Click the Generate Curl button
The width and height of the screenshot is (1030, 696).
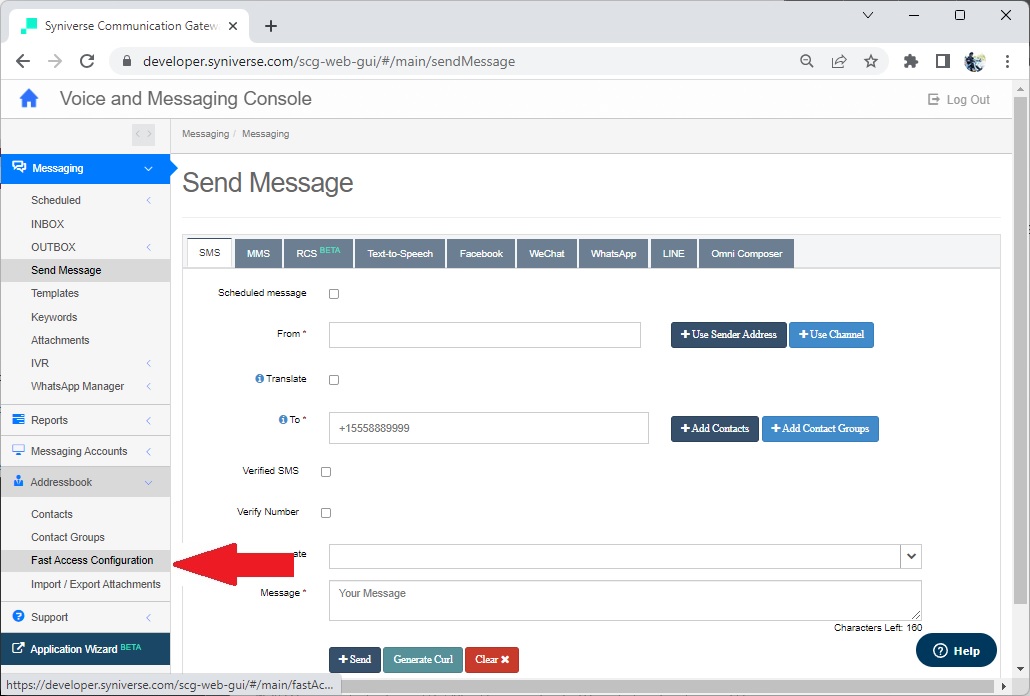pos(423,659)
